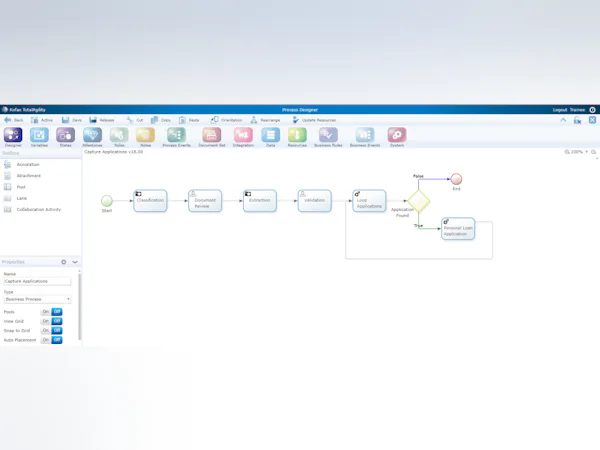The height and width of the screenshot is (450, 600).
Task: Collapse the ribbon with up chevron
Action: 563,120
